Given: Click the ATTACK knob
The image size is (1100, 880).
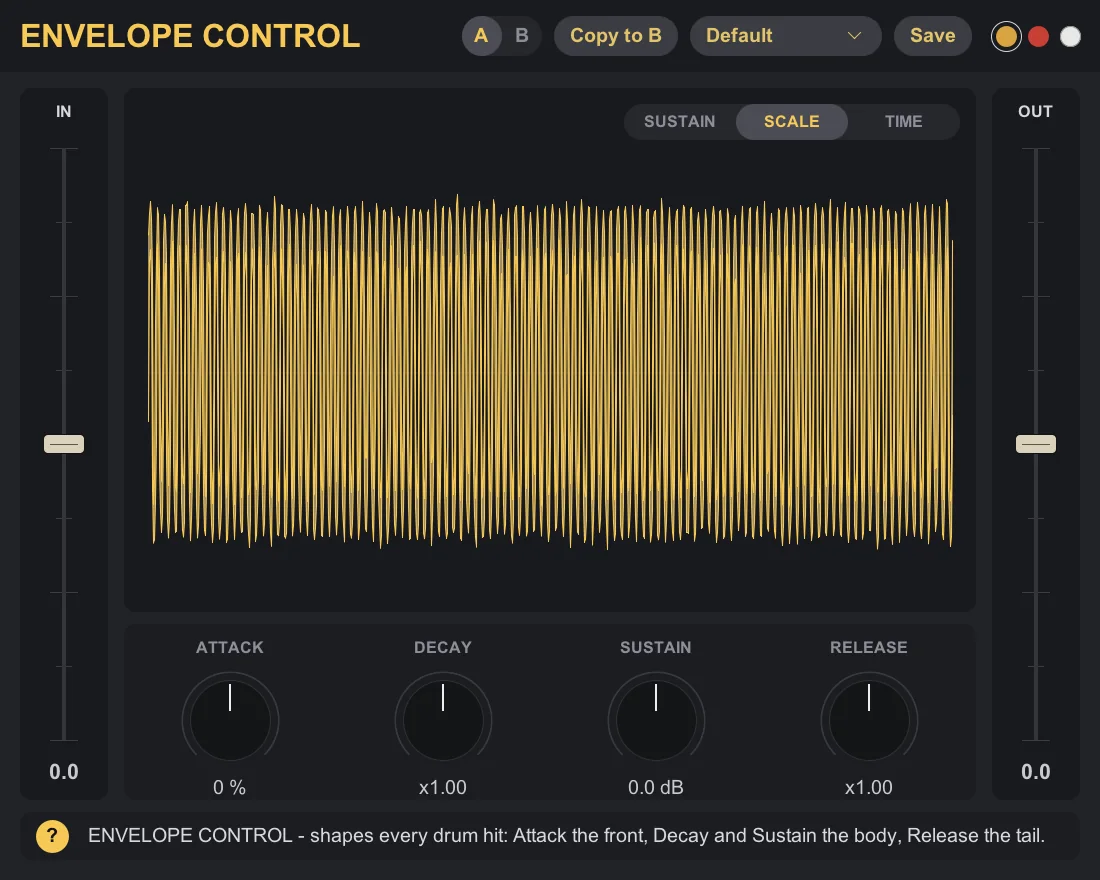Looking at the screenshot, I should click(230, 719).
